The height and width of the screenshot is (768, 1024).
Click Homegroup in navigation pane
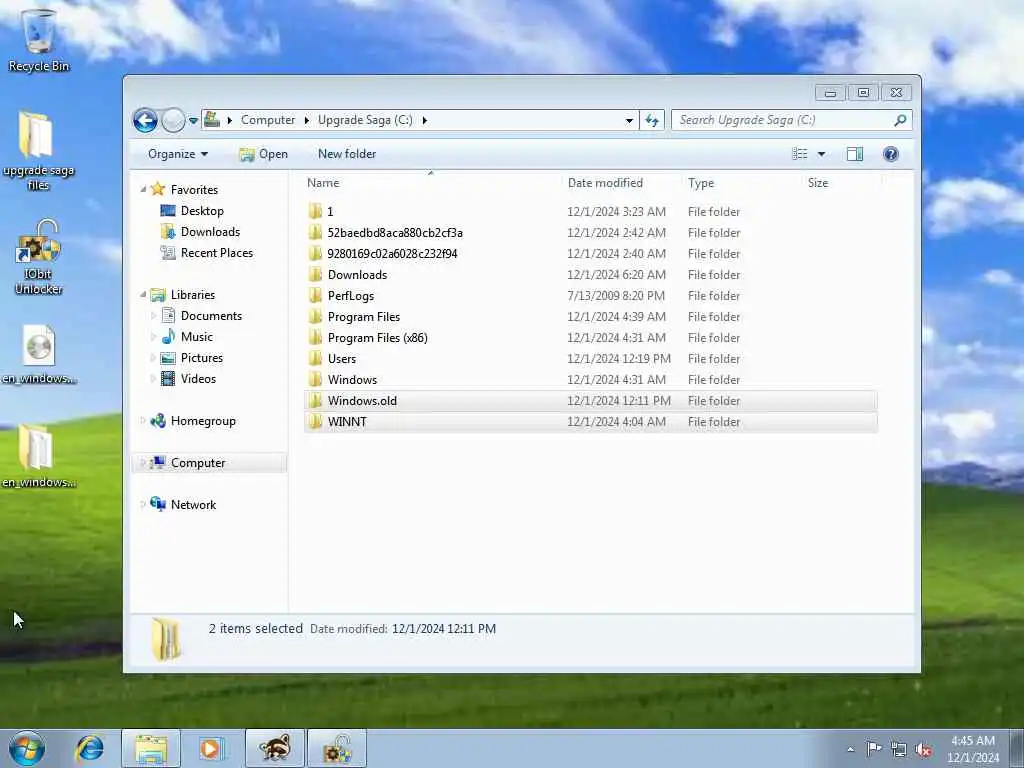tap(203, 421)
